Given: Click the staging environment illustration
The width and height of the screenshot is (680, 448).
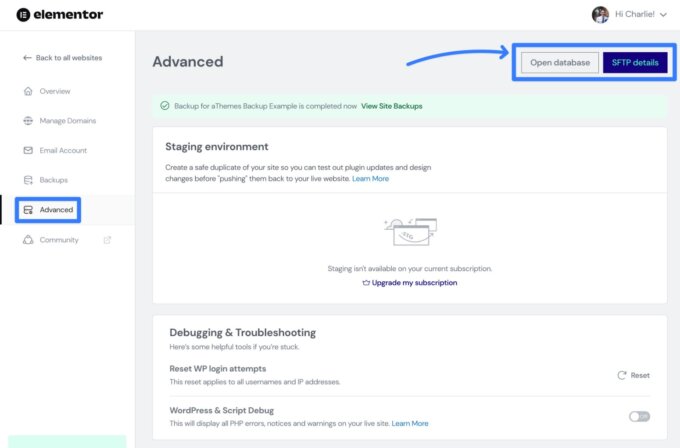Looking at the screenshot, I should [409, 232].
